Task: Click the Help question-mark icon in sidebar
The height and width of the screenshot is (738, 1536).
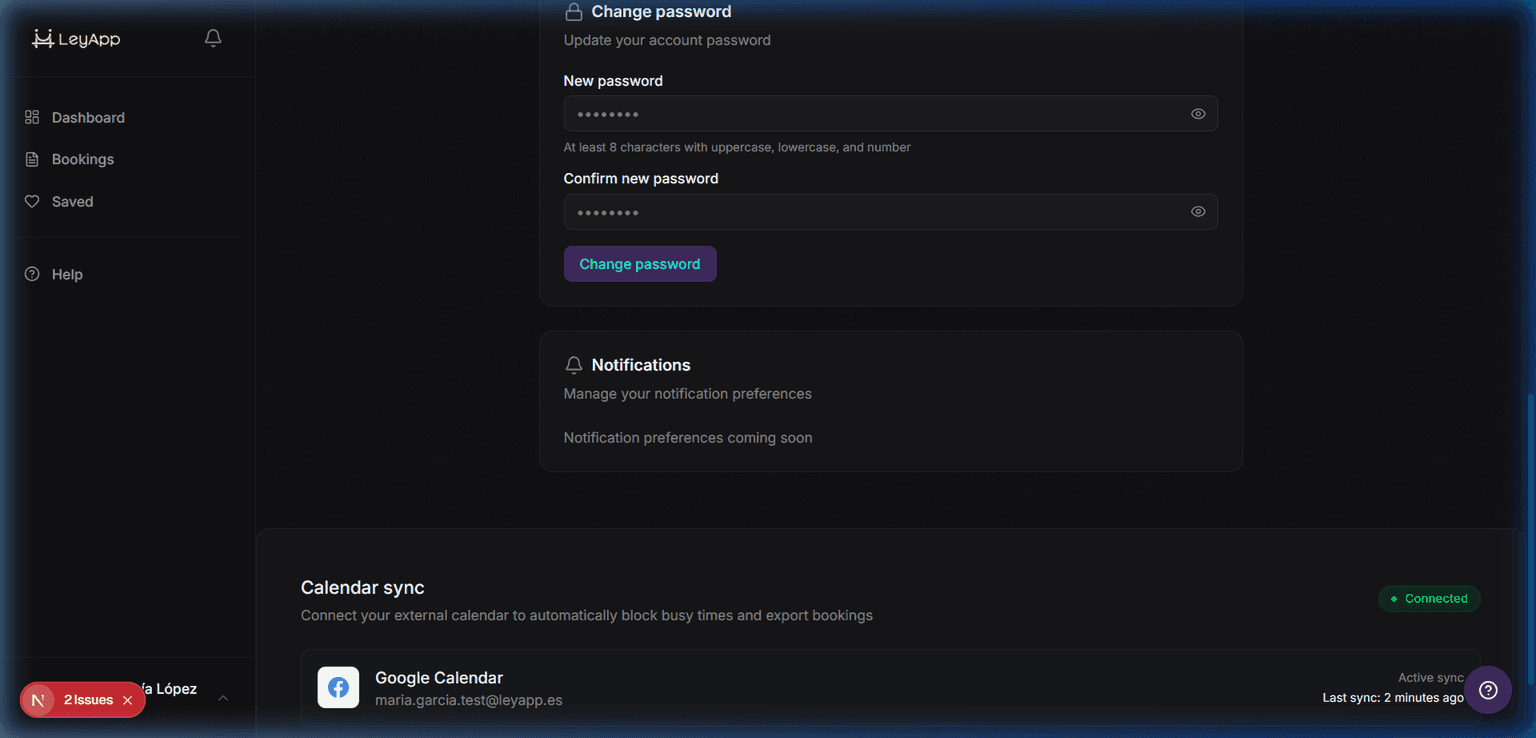Action: (31, 273)
